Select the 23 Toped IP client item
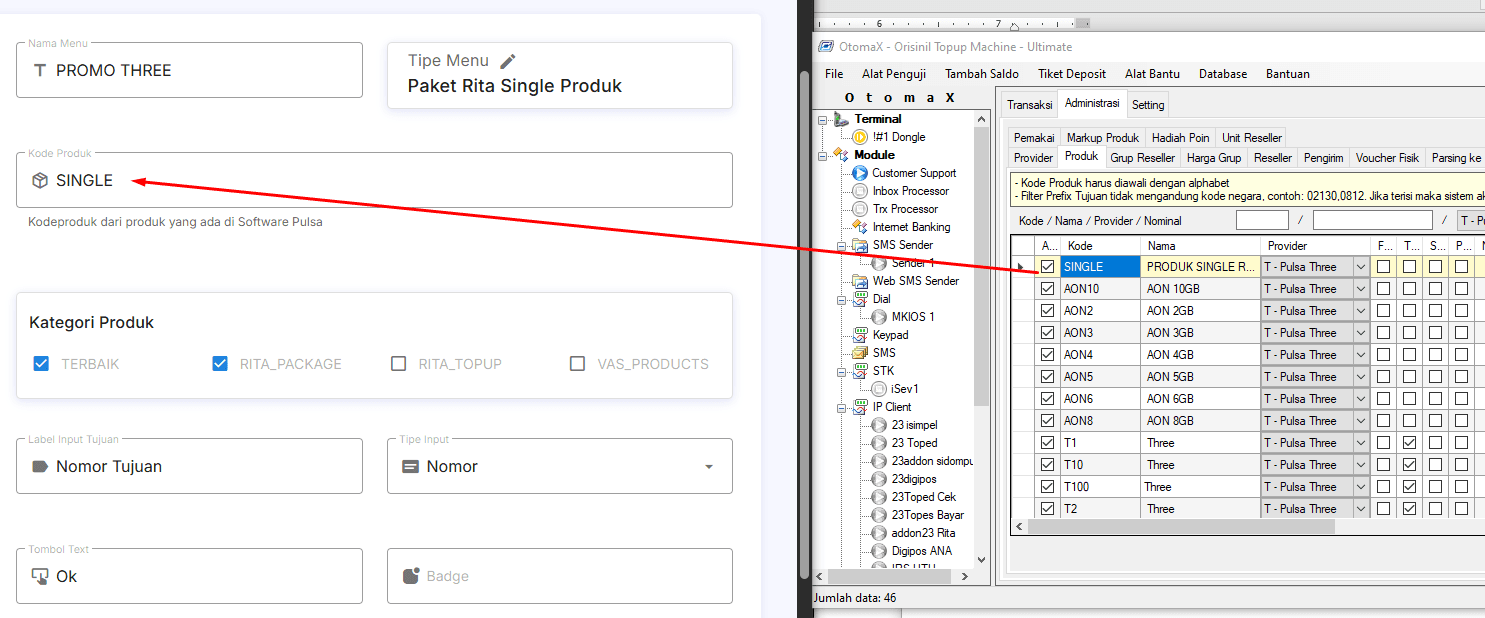1485x618 pixels. [914, 443]
